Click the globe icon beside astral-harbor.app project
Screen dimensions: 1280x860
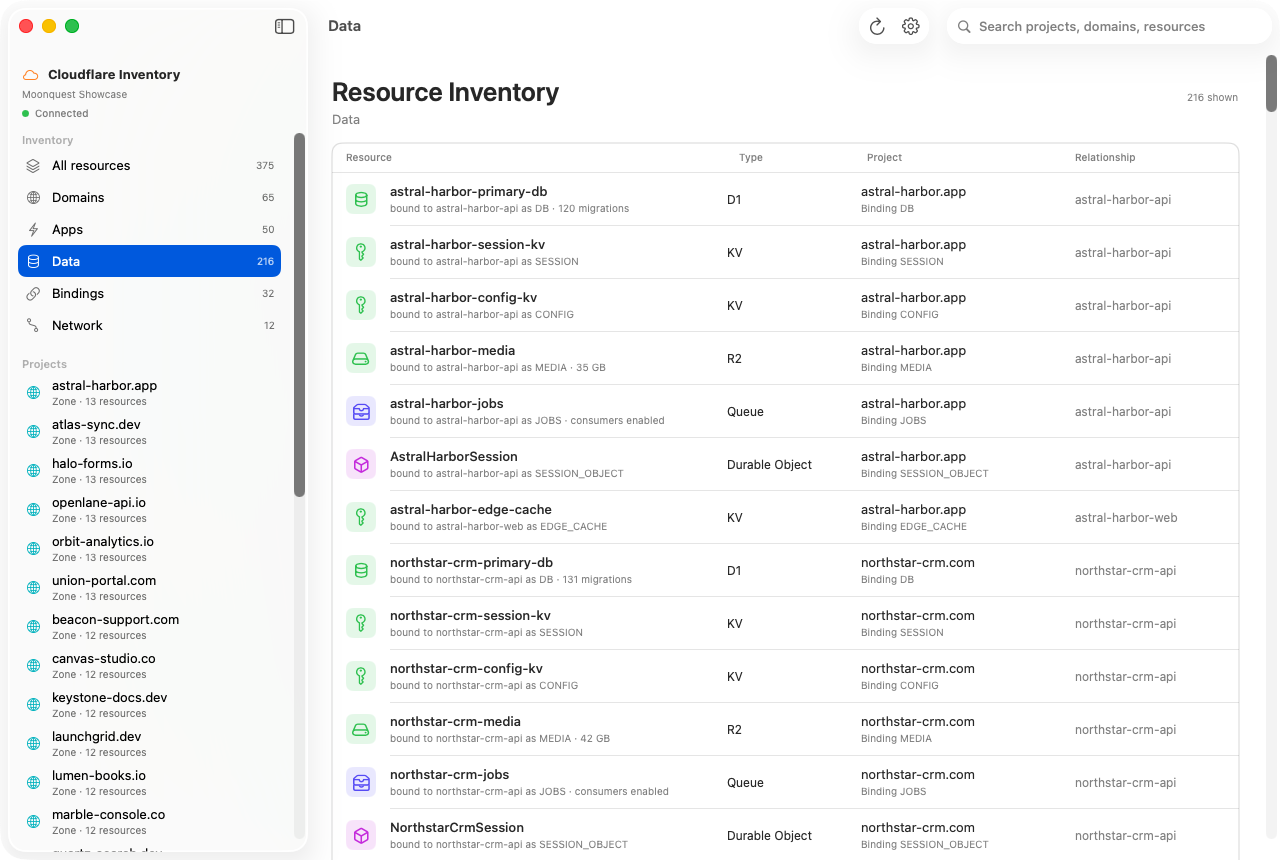33,393
